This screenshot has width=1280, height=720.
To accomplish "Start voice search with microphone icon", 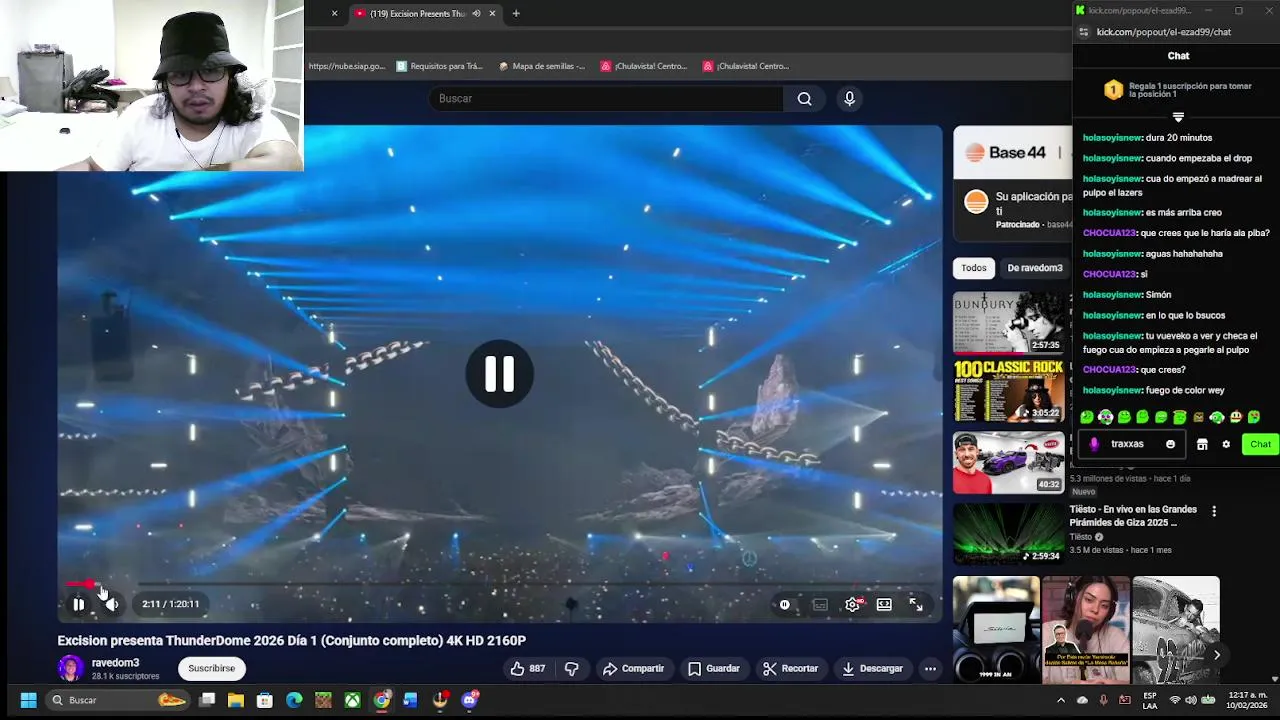I will 849,98.
